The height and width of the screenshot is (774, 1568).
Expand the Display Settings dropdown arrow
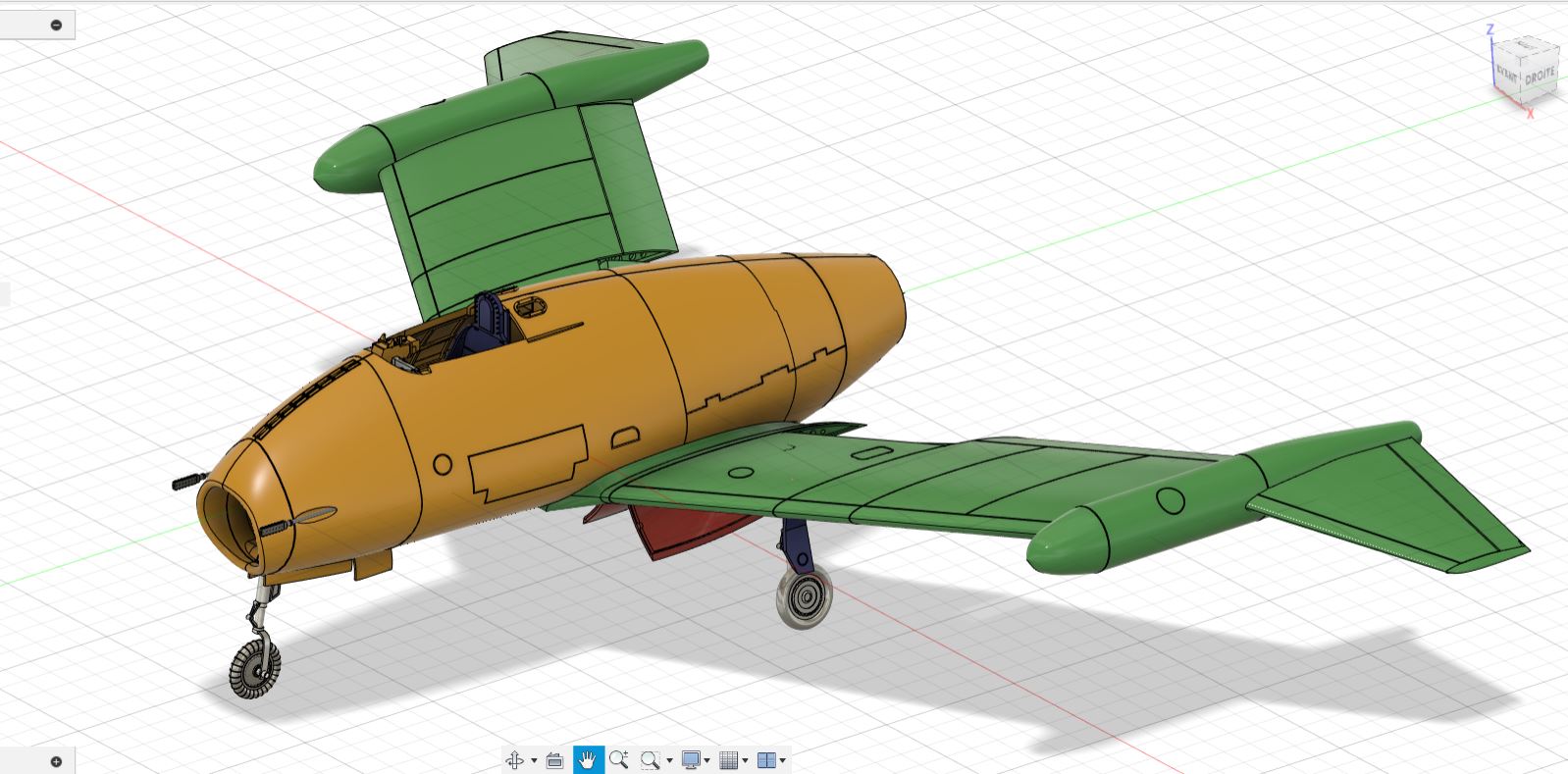point(706,760)
